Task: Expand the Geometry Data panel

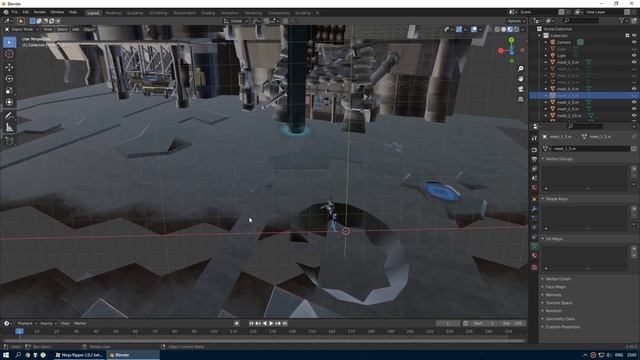Action: 560,319
